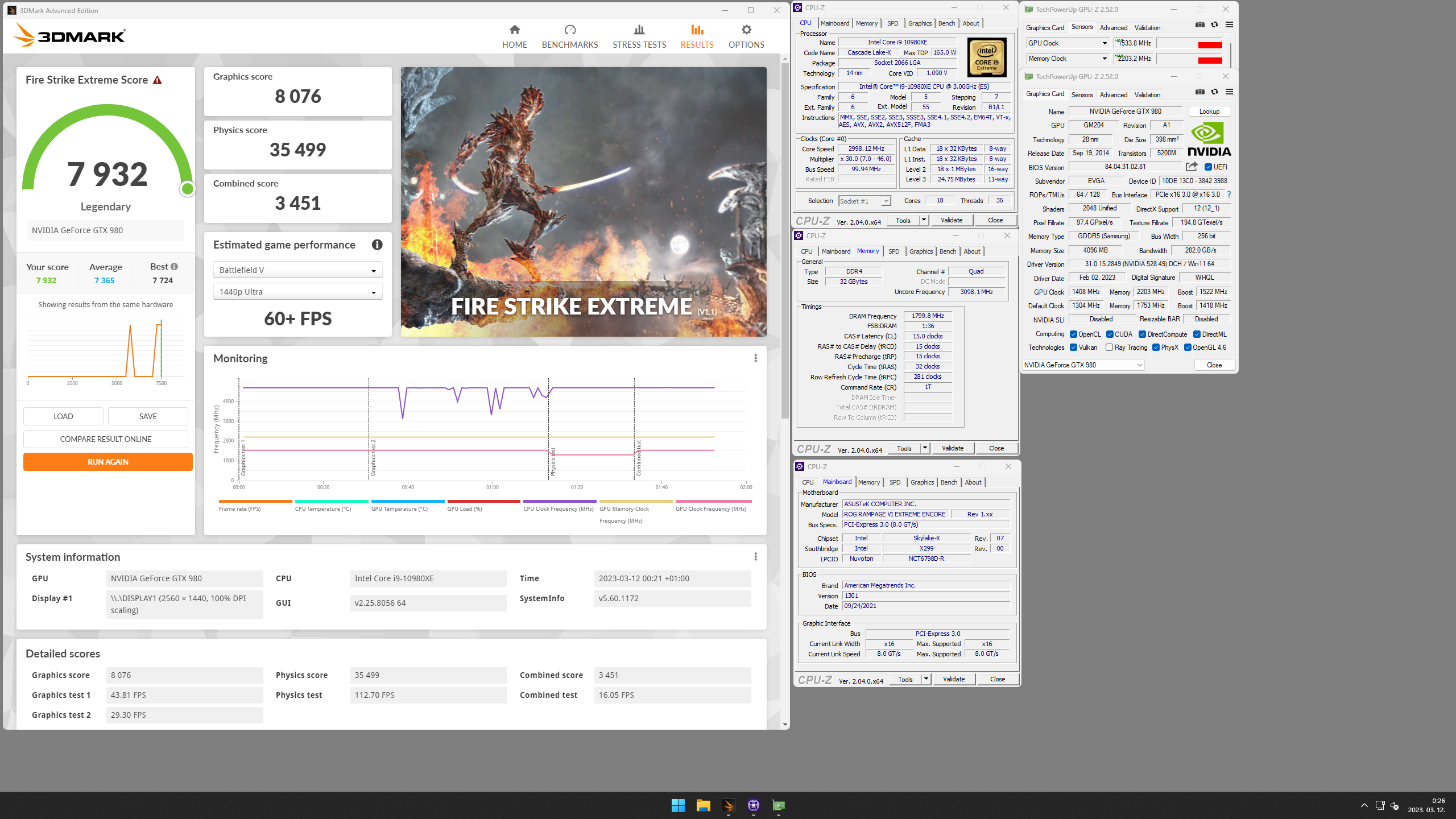The height and width of the screenshot is (819, 1456).
Task: Toggle the PhysX checkbox
Action: click(1156, 348)
